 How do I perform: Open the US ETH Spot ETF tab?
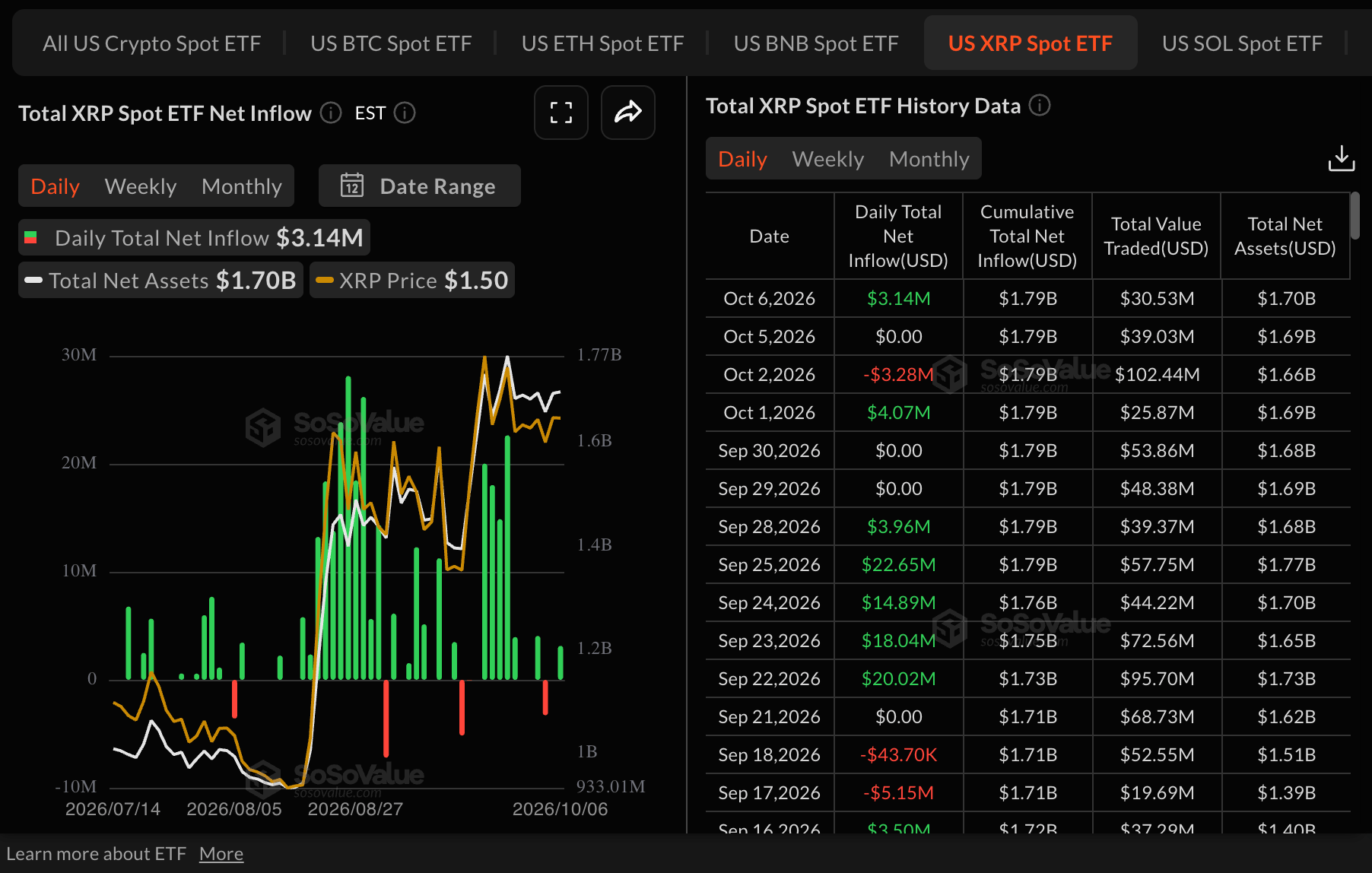[x=602, y=43]
